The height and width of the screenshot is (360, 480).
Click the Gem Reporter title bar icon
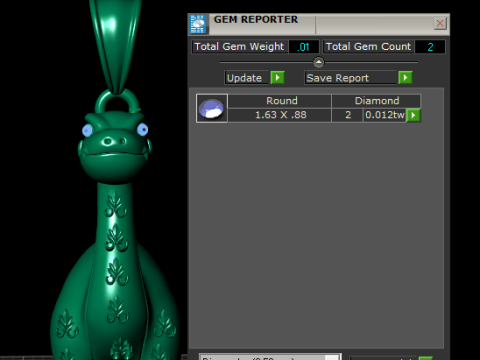click(198, 24)
